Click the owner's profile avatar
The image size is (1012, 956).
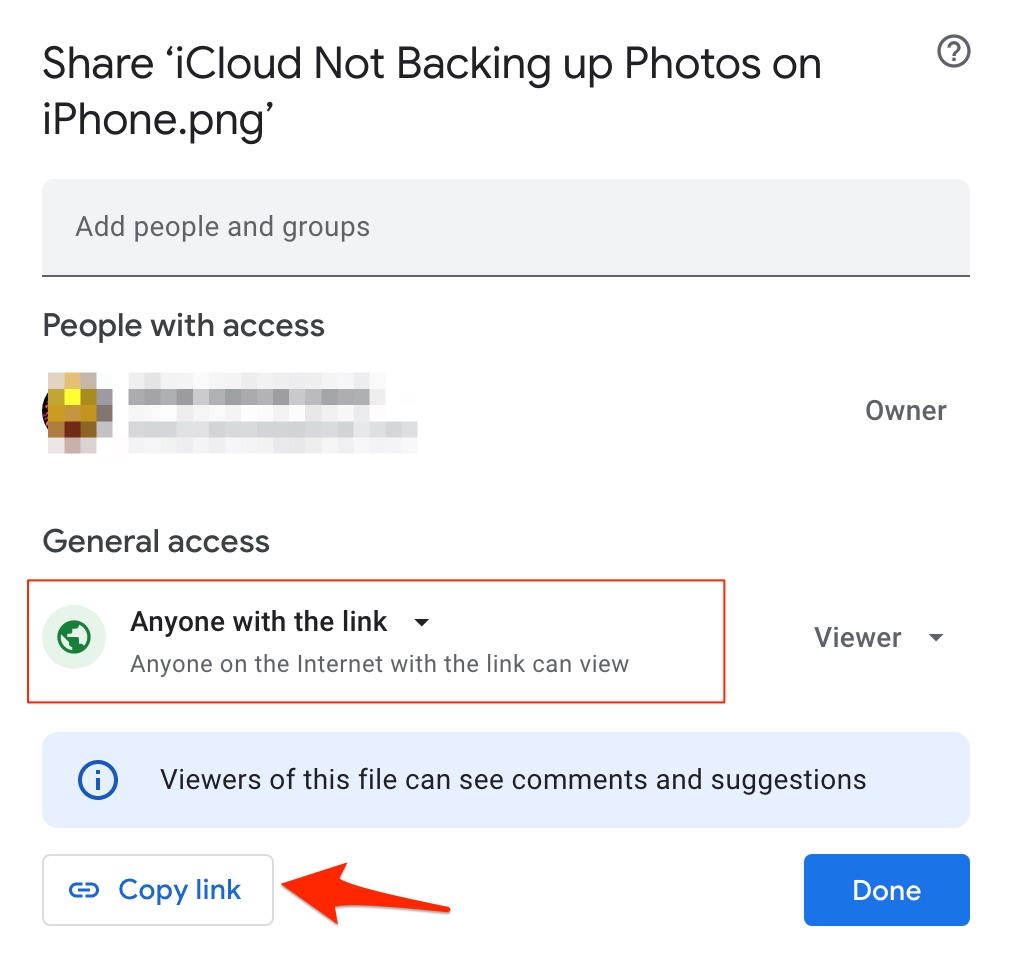click(76, 410)
